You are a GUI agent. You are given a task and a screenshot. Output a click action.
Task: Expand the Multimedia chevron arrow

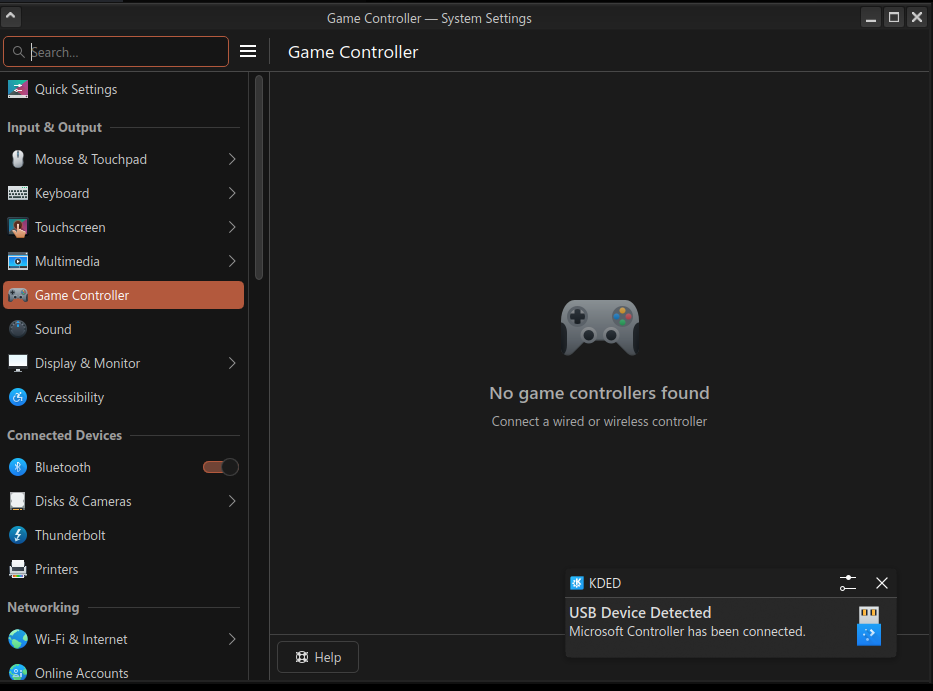tap(232, 261)
